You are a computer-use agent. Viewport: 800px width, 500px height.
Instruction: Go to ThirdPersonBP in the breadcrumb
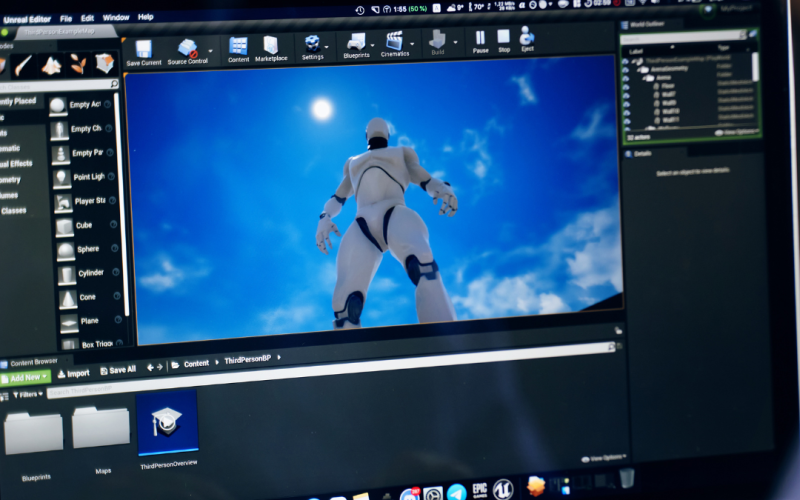coord(247,360)
